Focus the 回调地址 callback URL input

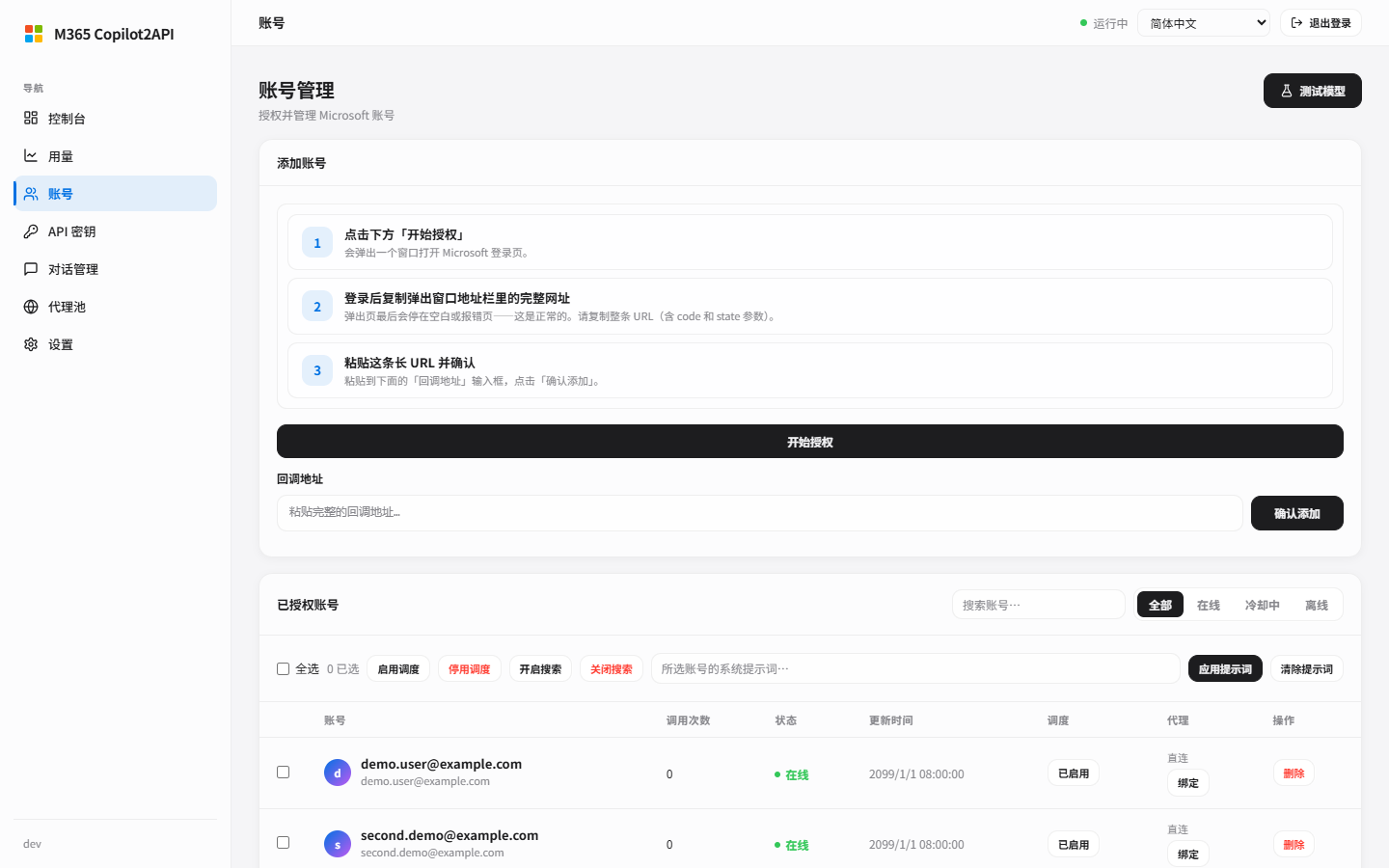(760, 513)
